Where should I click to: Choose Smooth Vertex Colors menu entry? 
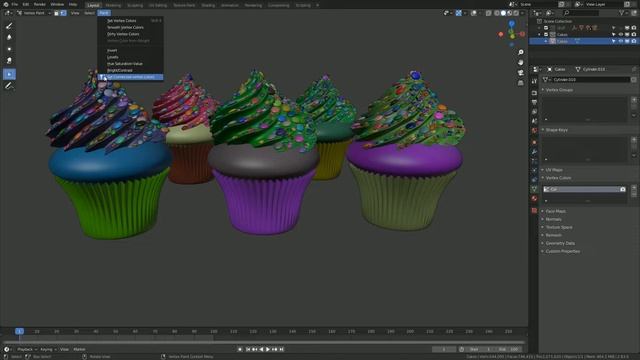(131, 27)
